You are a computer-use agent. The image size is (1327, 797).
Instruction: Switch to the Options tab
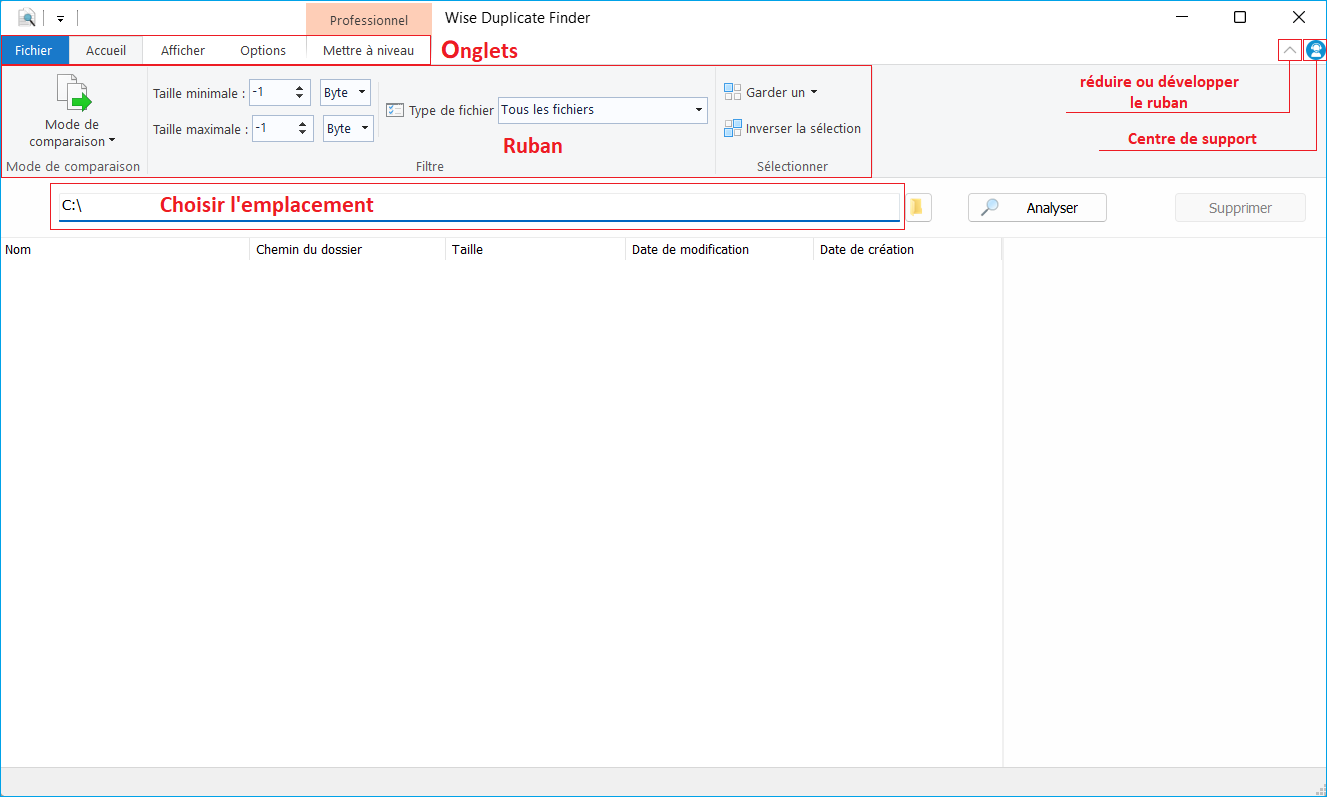point(263,50)
